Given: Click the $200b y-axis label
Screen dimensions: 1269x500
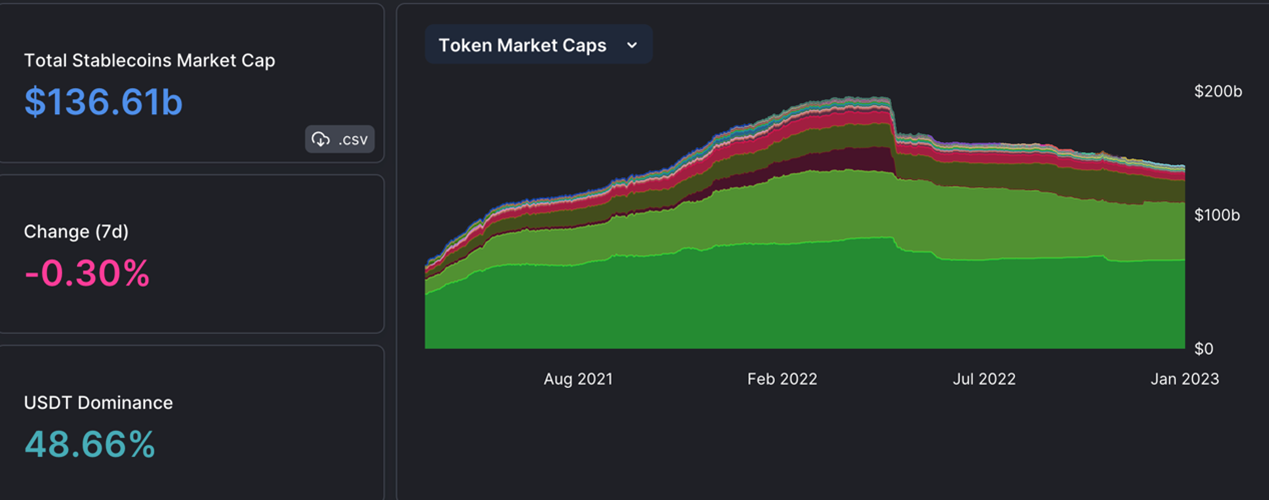Looking at the screenshot, I should click(x=1217, y=92).
